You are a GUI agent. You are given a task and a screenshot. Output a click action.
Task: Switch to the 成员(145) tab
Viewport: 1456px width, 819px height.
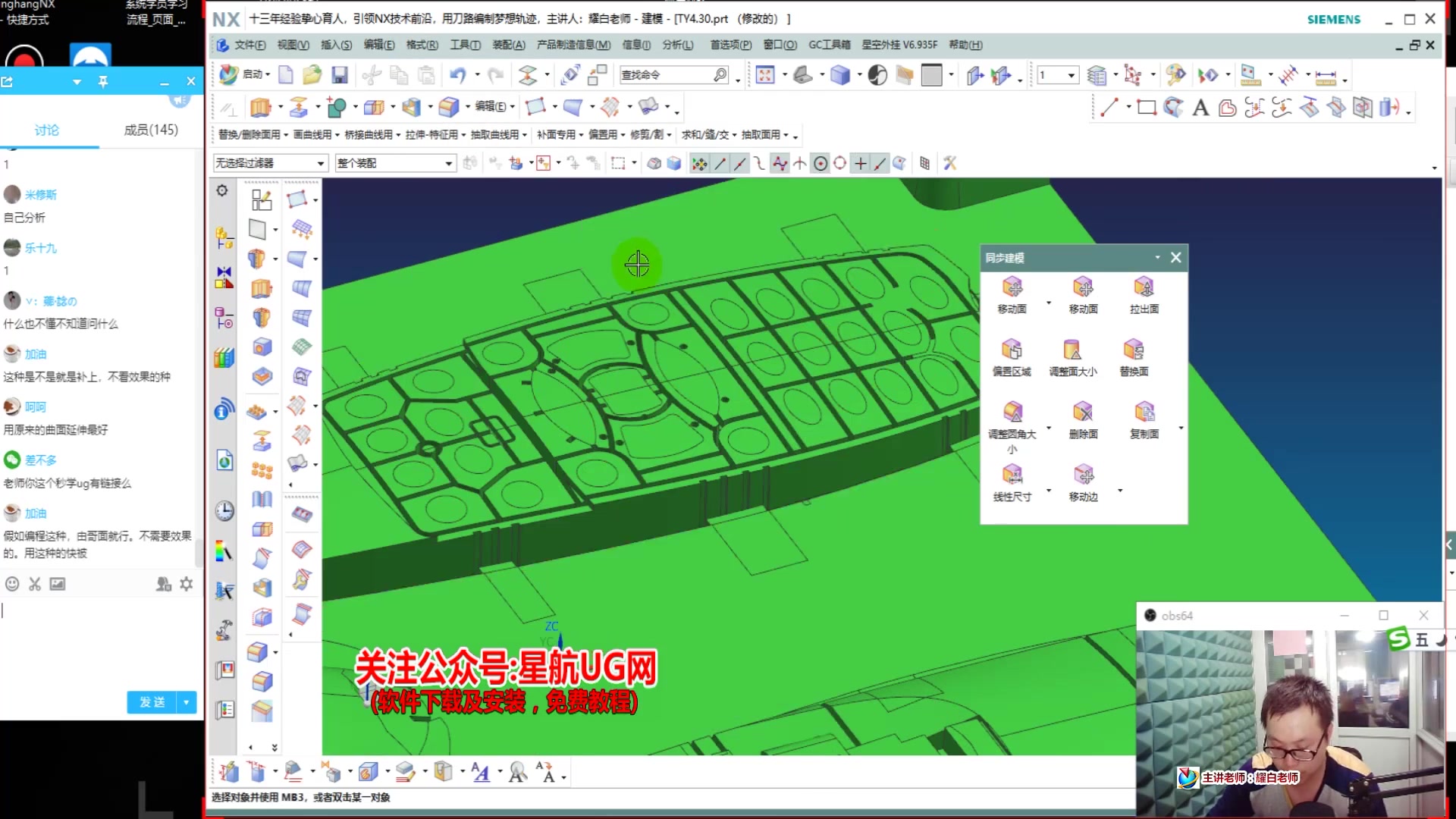pyautogui.click(x=151, y=130)
